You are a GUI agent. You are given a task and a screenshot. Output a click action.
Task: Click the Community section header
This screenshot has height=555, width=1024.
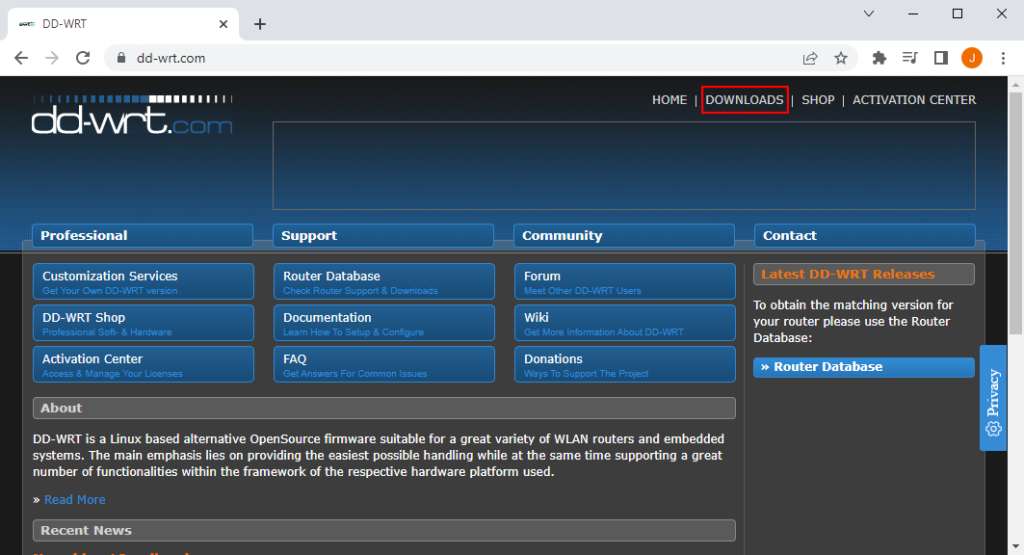(x=624, y=236)
